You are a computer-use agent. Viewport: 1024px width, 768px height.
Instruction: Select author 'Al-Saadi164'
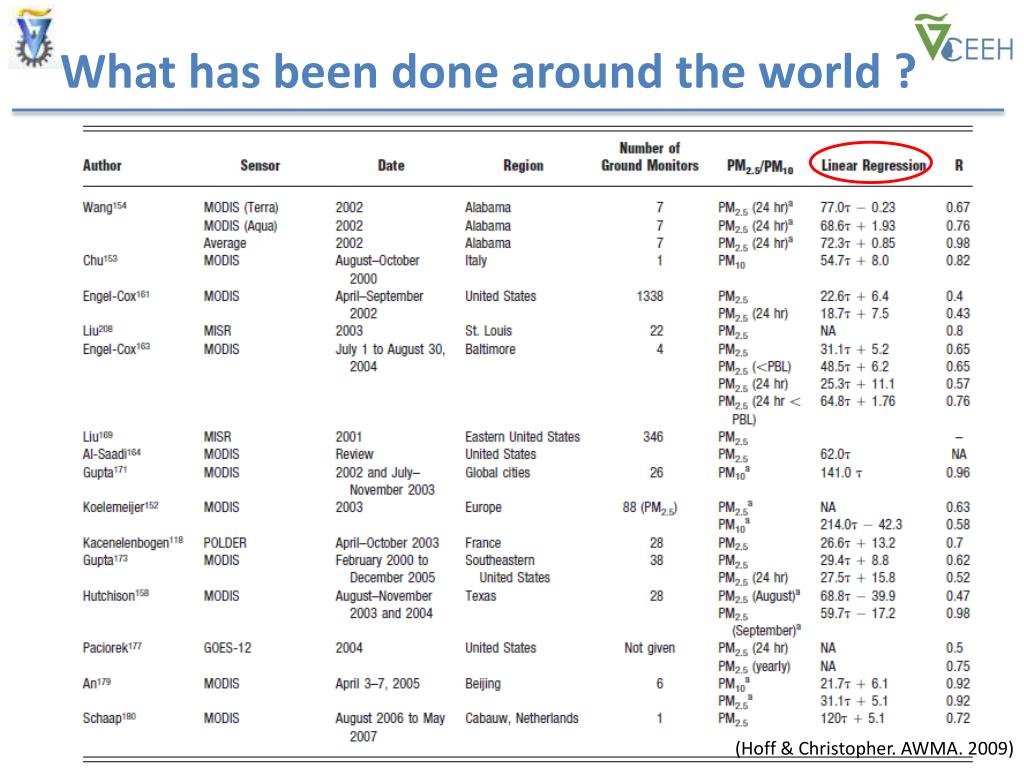pyautogui.click(x=112, y=454)
